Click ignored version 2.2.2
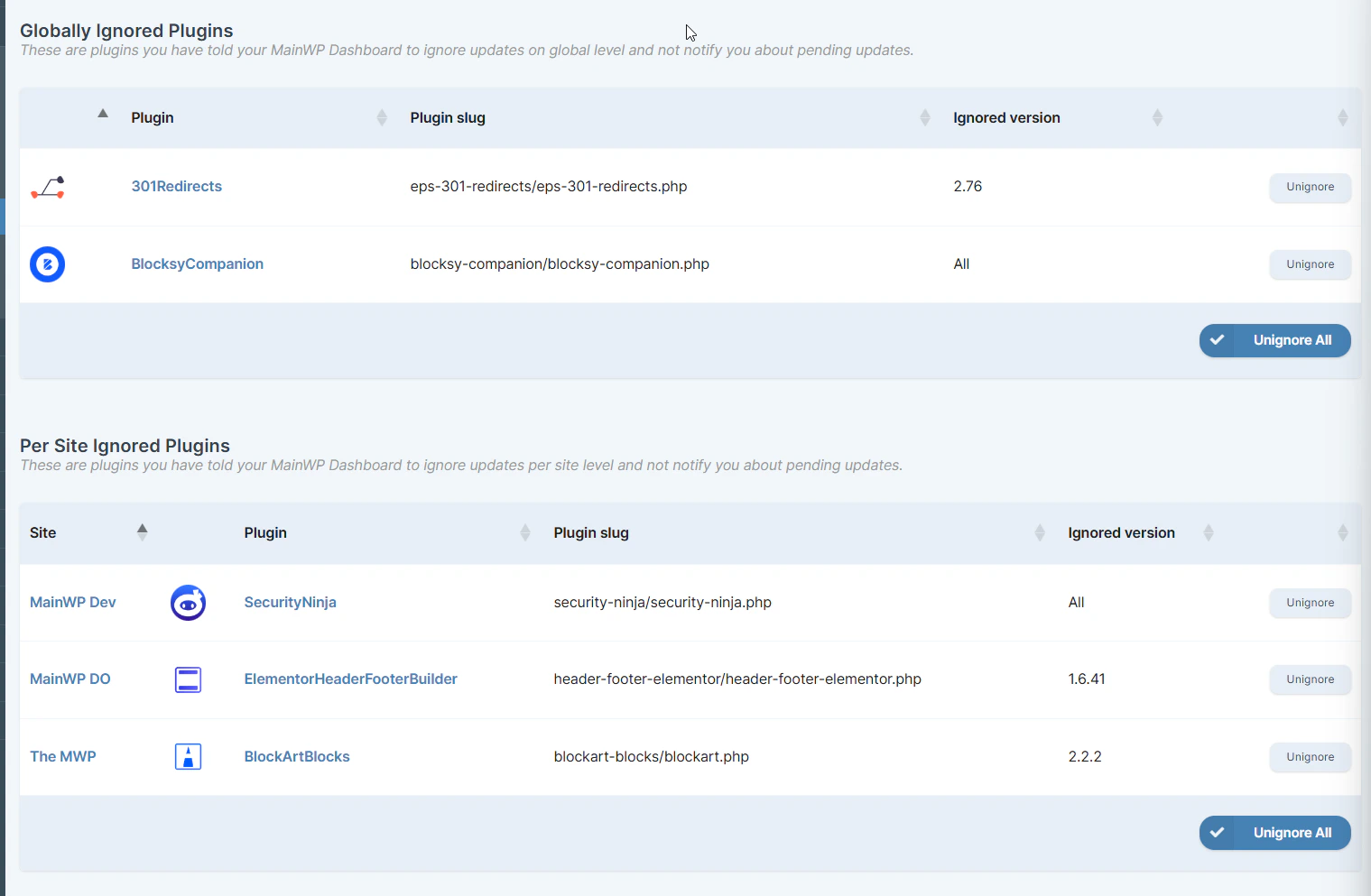Image resolution: width=1371 pixels, height=896 pixels. point(1085,756)
